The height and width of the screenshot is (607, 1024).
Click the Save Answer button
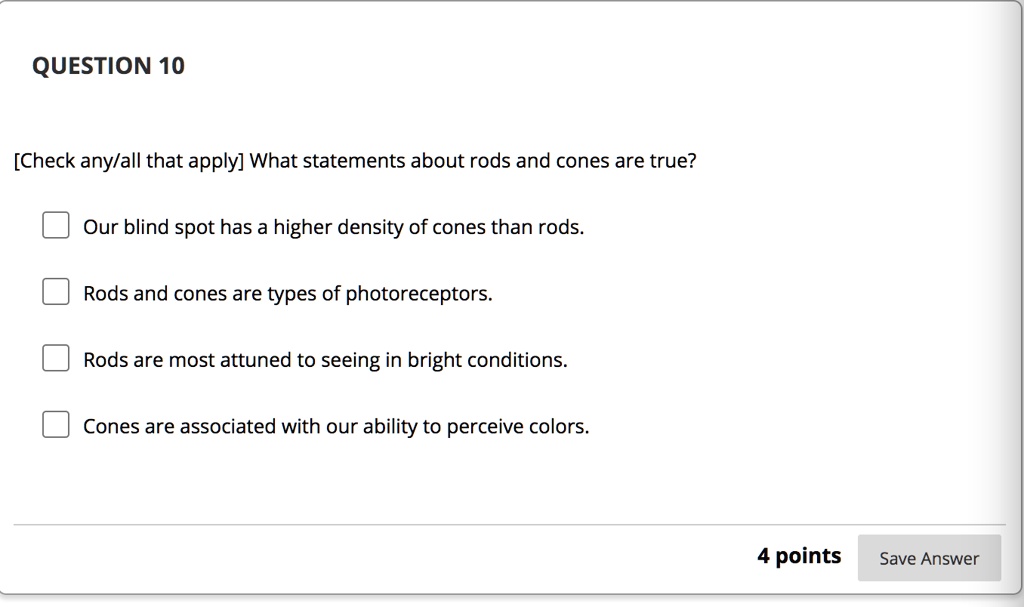pos(929,558)
